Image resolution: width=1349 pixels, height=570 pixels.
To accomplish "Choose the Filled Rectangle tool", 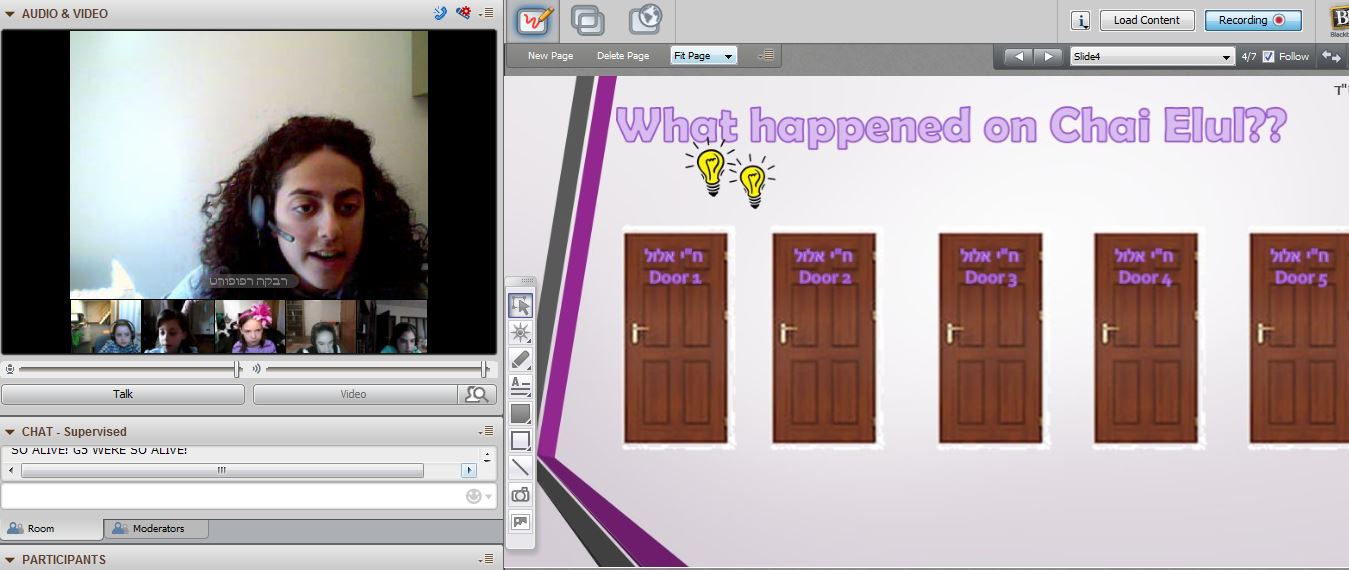I will [x=520, y=413].
